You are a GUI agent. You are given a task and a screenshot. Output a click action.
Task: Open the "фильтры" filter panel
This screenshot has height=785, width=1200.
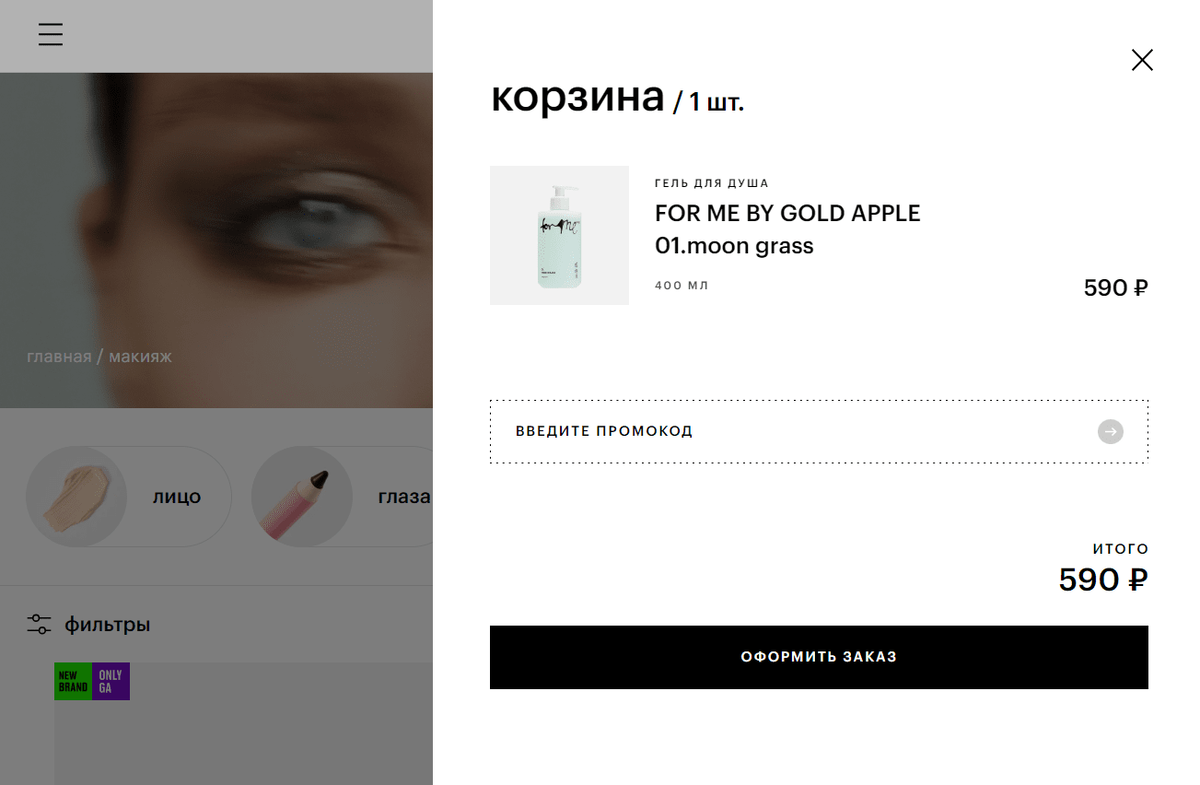pyautogui.click(x=107, y=623)
